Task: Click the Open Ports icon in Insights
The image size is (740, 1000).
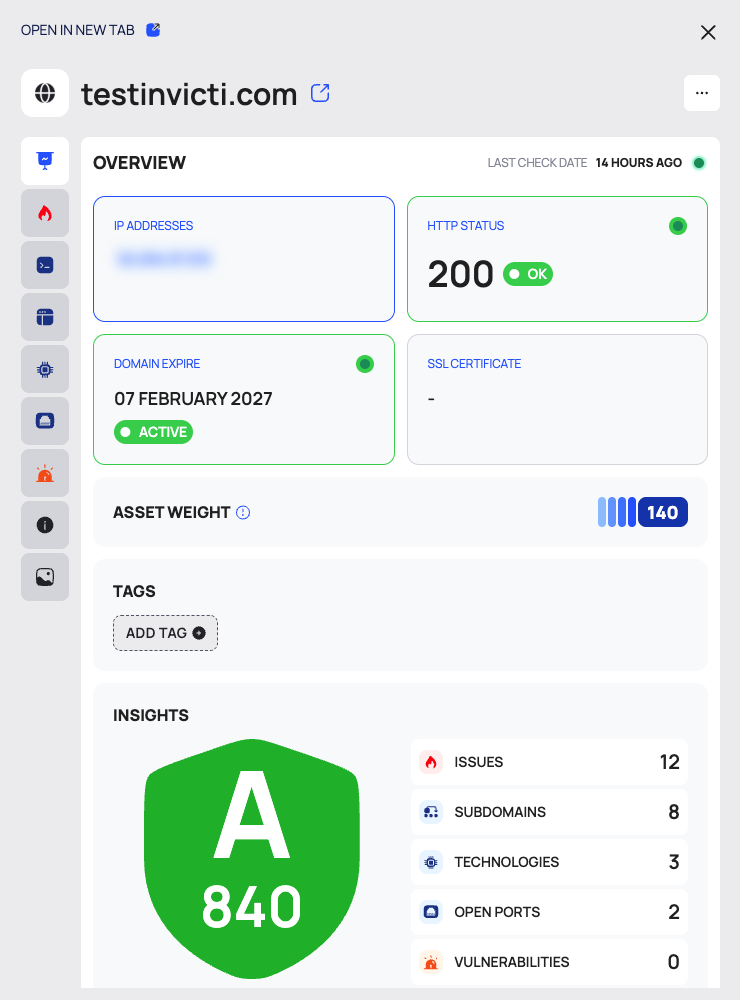Action: click(x=431, y=912)
